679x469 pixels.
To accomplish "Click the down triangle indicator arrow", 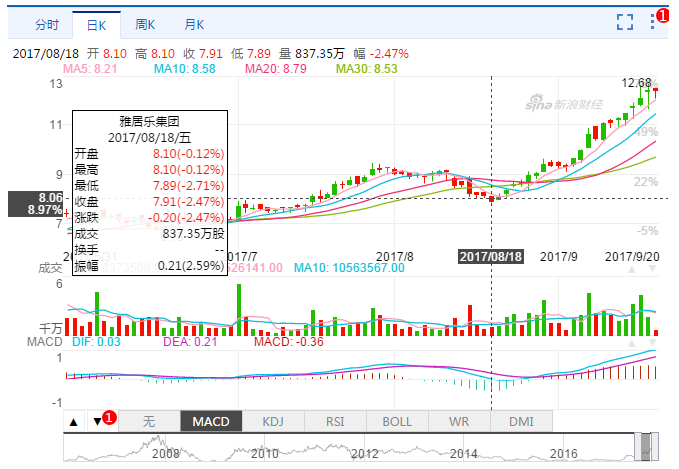I will (x=97, y=422).
